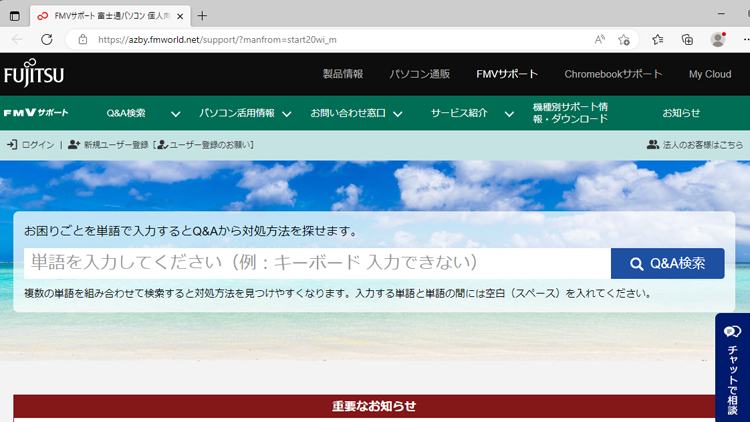This screenshot has width=750, height=422.
Task: Open the チャットで相談 chat widget
Action: 732,368
